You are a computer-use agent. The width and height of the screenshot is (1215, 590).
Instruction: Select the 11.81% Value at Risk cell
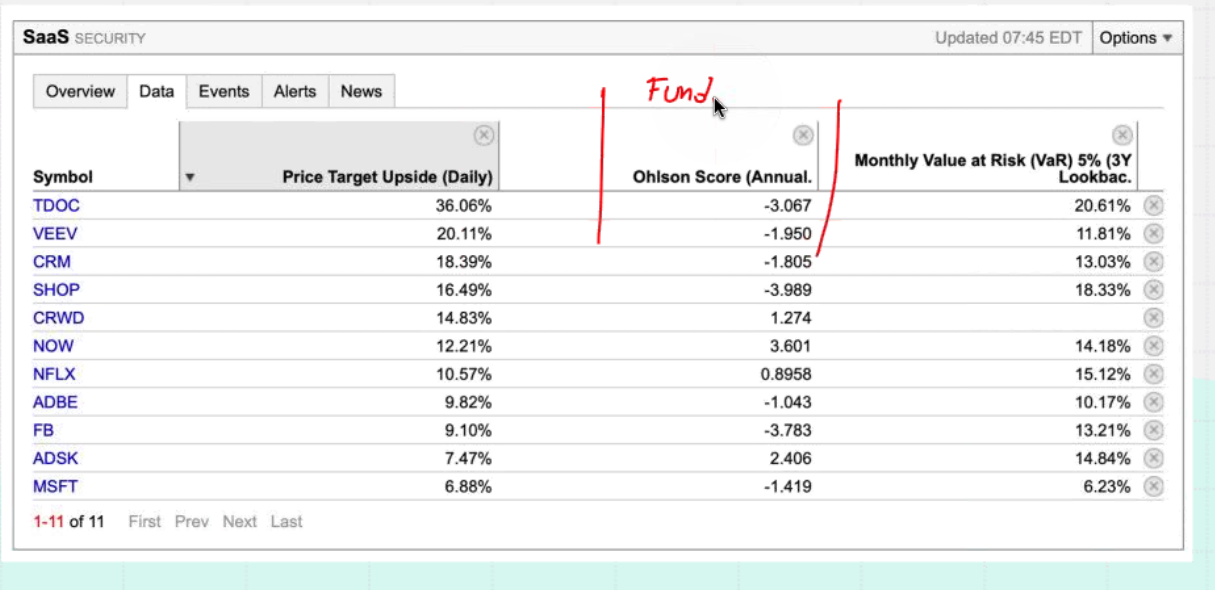1105,233
